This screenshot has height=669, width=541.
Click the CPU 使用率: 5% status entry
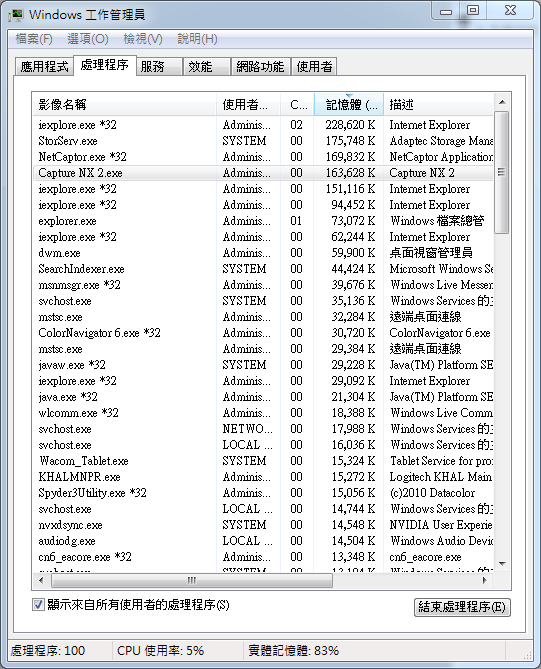click(x=160, y=651)
